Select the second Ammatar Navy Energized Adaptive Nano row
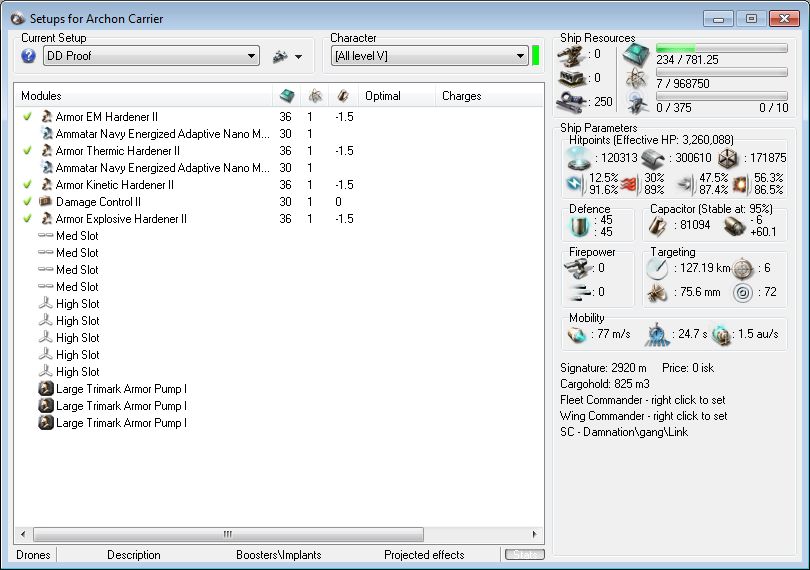The image size is (810, 570). point(279,168)
